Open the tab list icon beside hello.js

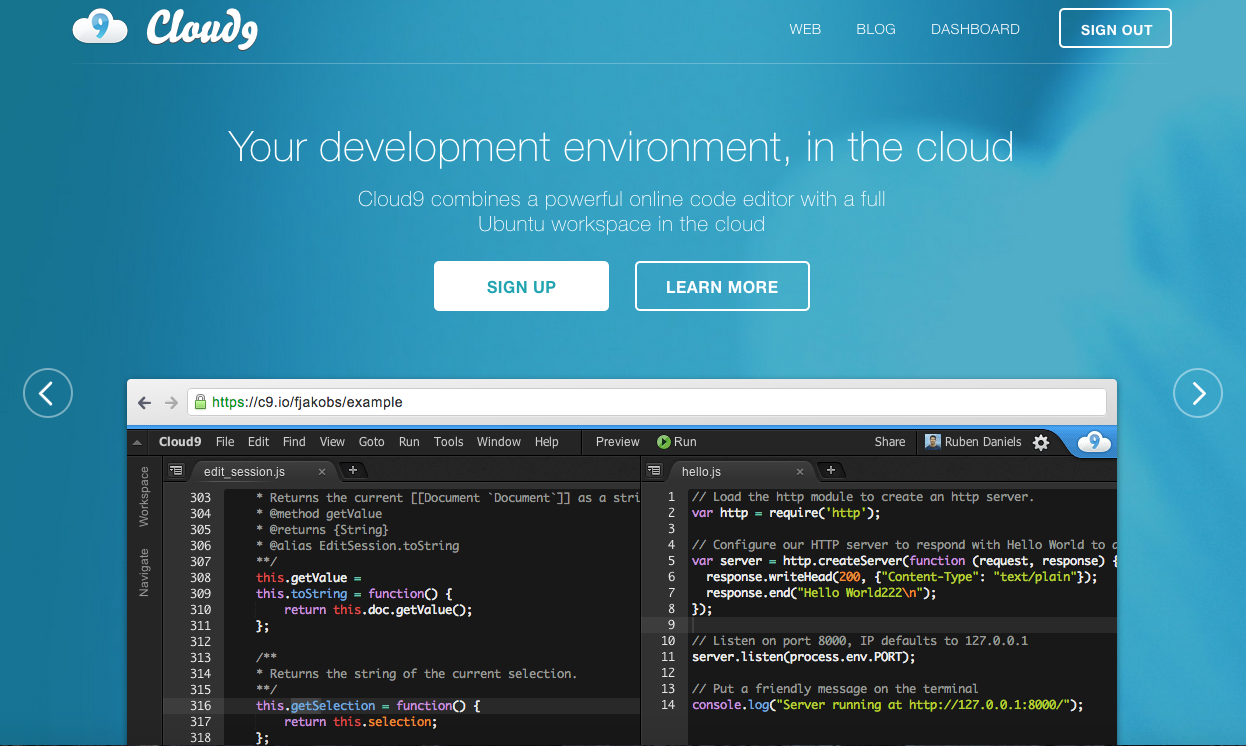coord(655,470)
